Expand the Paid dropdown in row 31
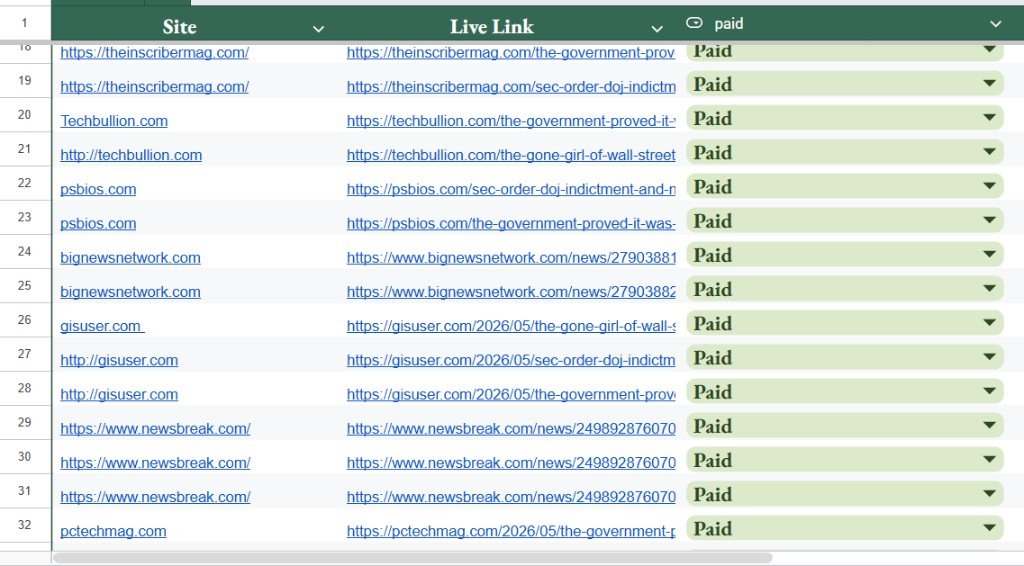The width and height of the screenshot is (1024, 566). [x=989, y=494]
